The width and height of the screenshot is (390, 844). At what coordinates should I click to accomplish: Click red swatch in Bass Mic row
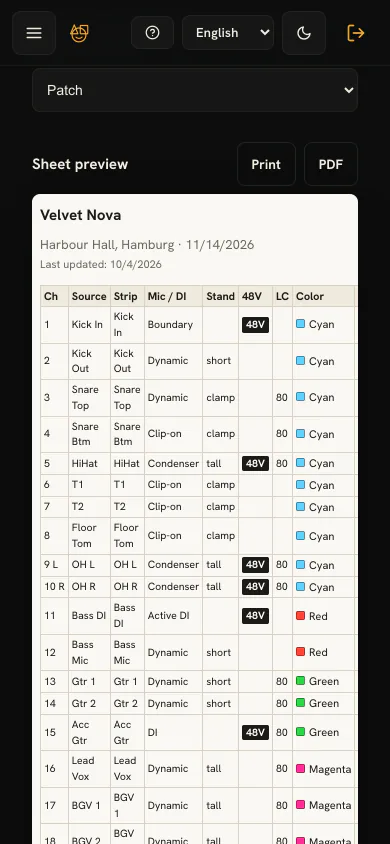point(301,652)
